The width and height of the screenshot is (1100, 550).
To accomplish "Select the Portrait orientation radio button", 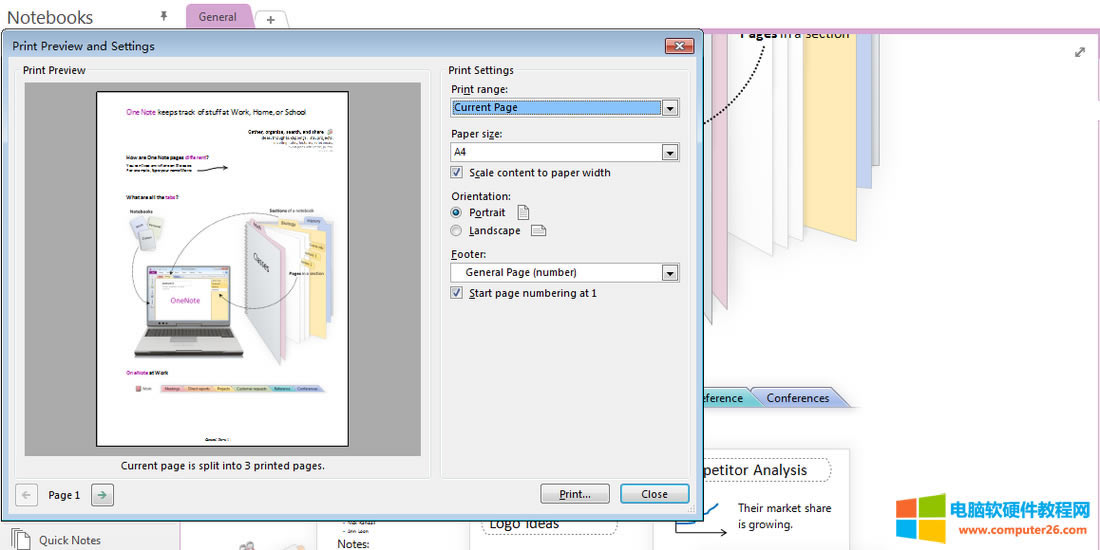I will pyautogui.click(x=457, y=212).
